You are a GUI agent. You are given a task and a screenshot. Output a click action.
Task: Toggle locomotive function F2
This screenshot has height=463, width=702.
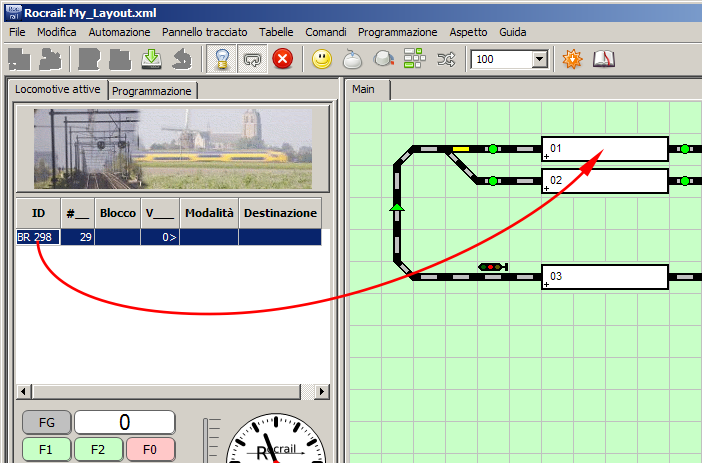coord(98,449)
